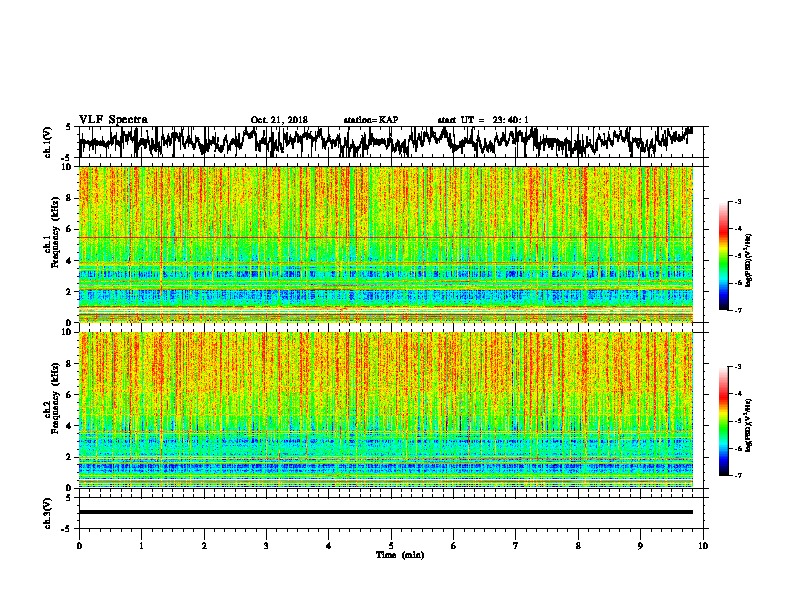
Task: Click time axis tick label "5"
Action: click(x=391, y=546)
